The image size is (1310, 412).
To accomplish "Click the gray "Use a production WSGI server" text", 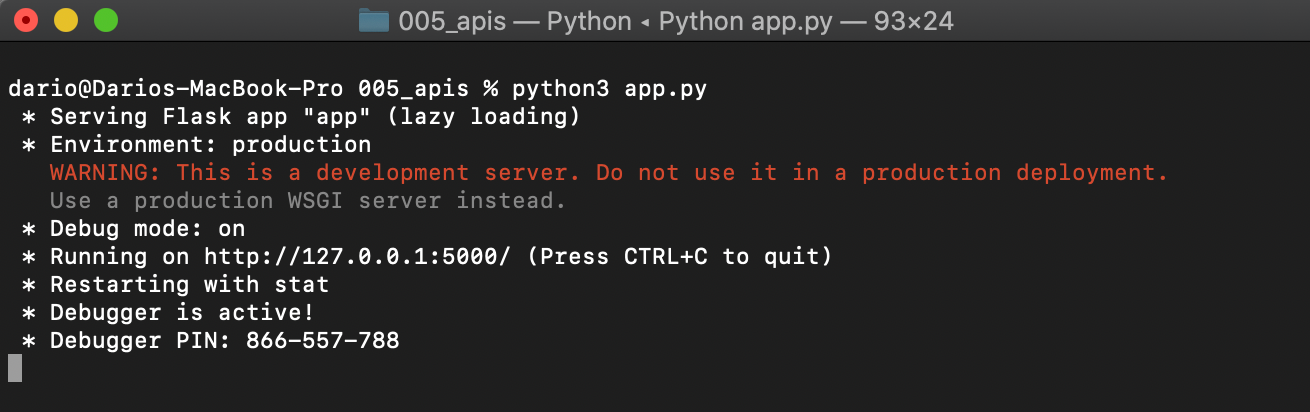I will coord(308,201).
